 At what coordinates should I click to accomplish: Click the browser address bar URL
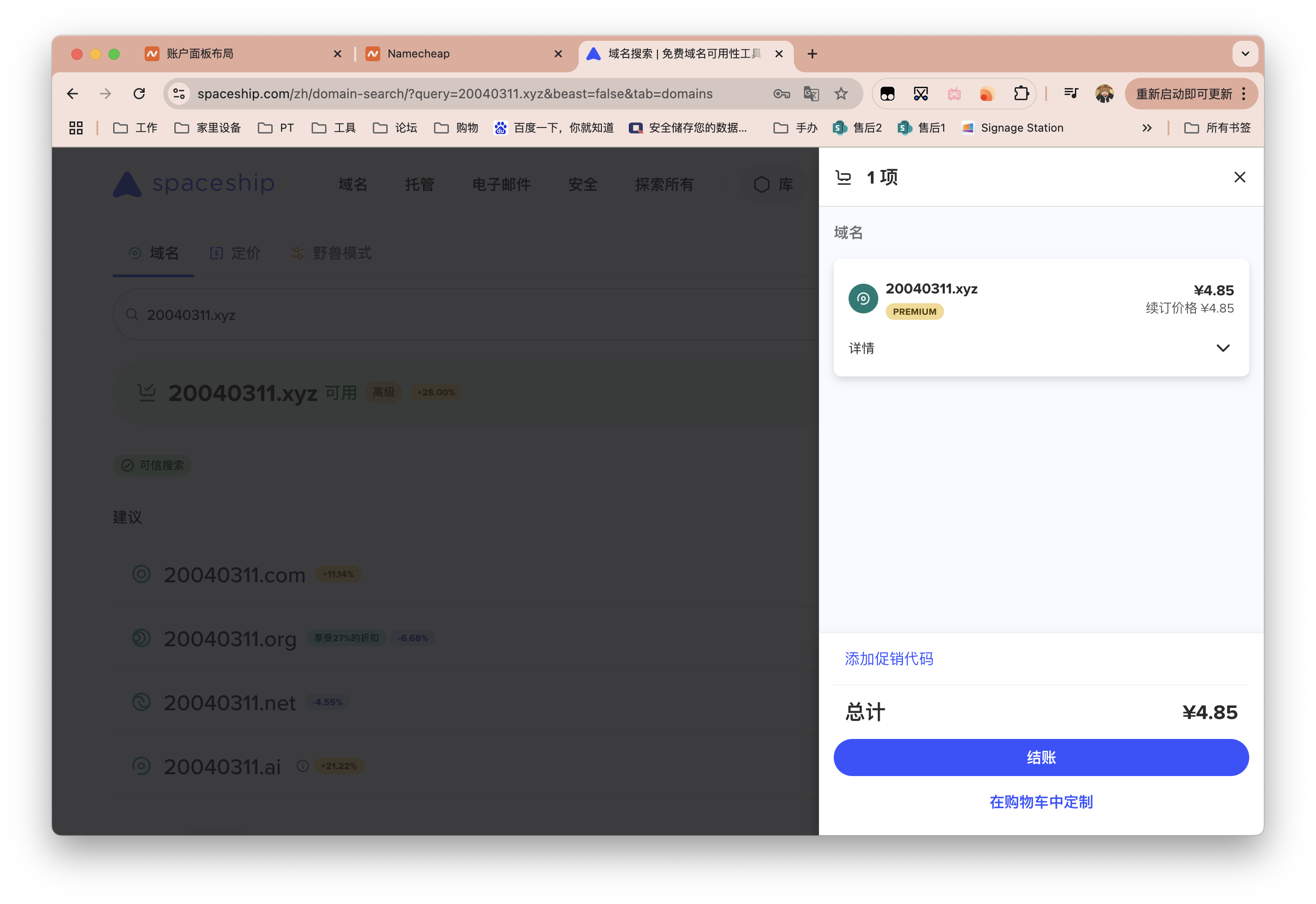pos(455,94)
